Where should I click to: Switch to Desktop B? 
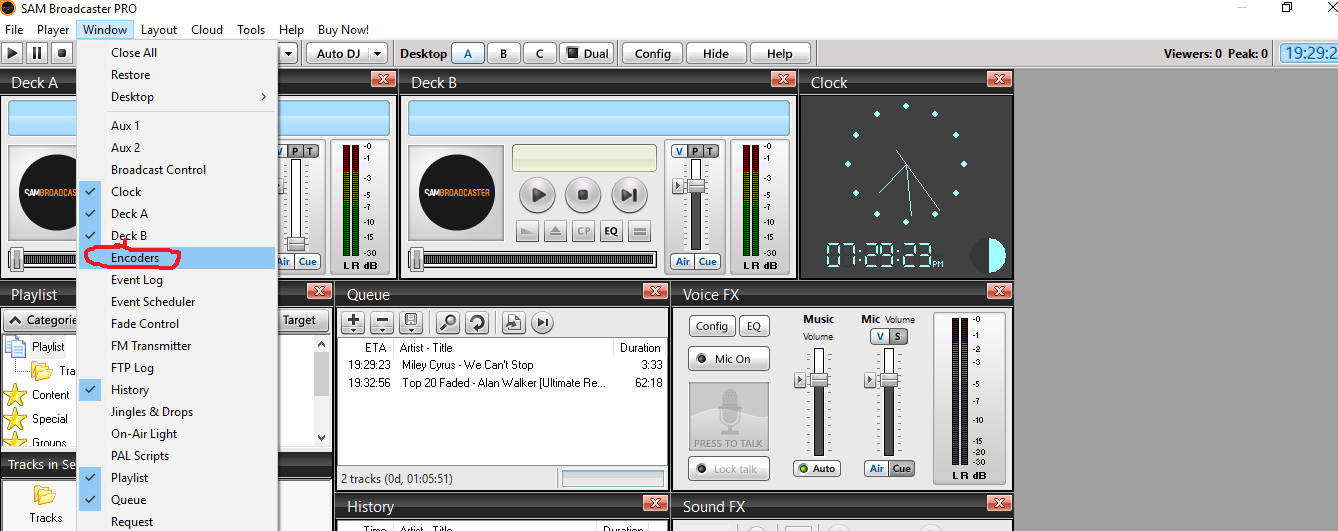[x=504, y=54]
